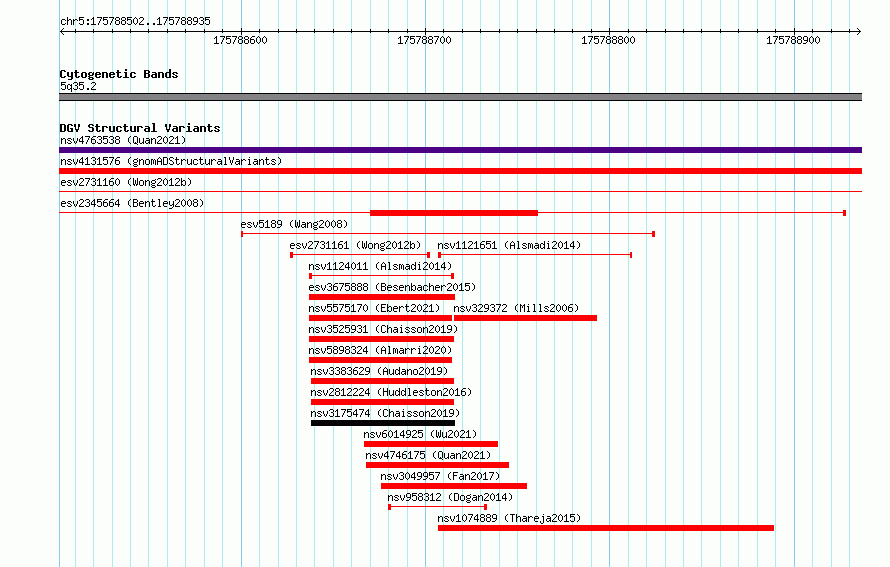Select the nsv329372 red variant bar

coord(525,318)
